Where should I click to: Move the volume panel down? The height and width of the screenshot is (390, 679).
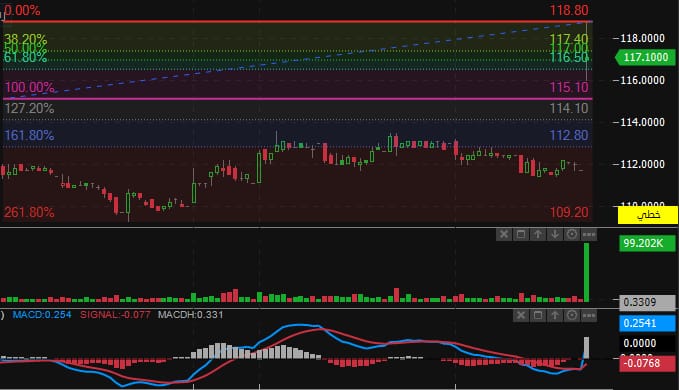tap(555, 234)
